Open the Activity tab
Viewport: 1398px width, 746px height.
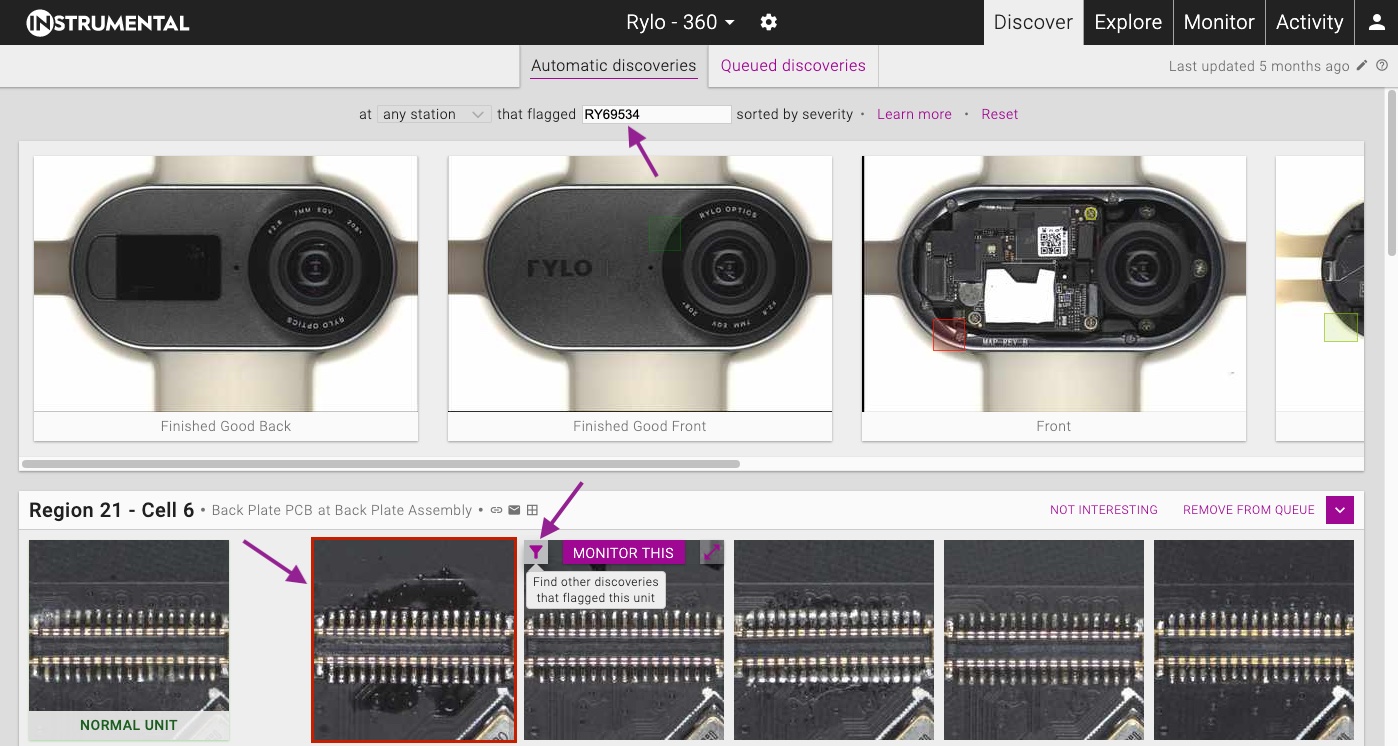1309,22
